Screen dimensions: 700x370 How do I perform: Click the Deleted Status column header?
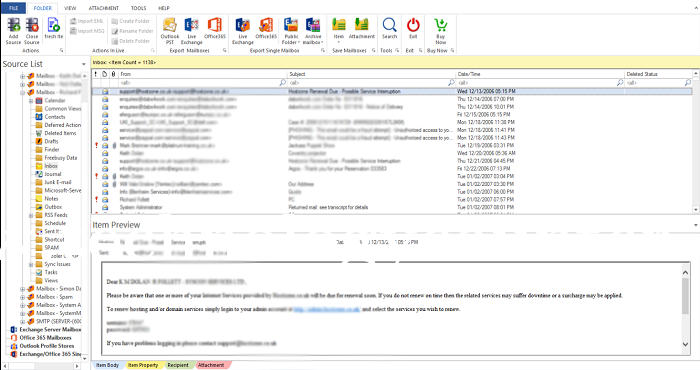(658, 74)
